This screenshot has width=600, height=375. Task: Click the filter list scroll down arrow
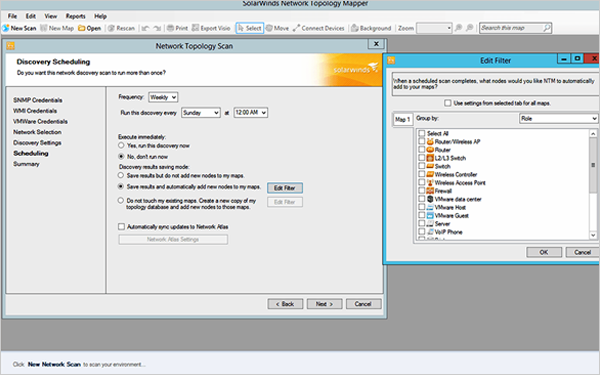coord(593,235)
